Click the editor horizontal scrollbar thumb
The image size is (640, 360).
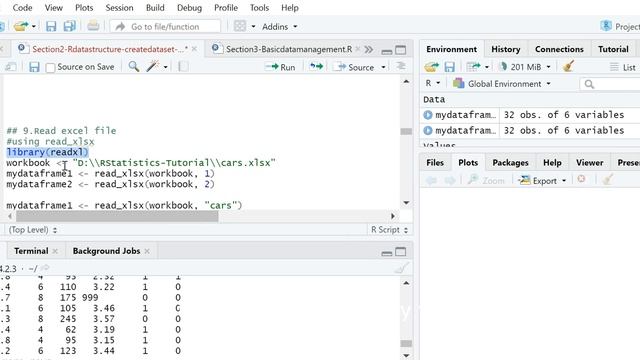click(x=117, y=216)
